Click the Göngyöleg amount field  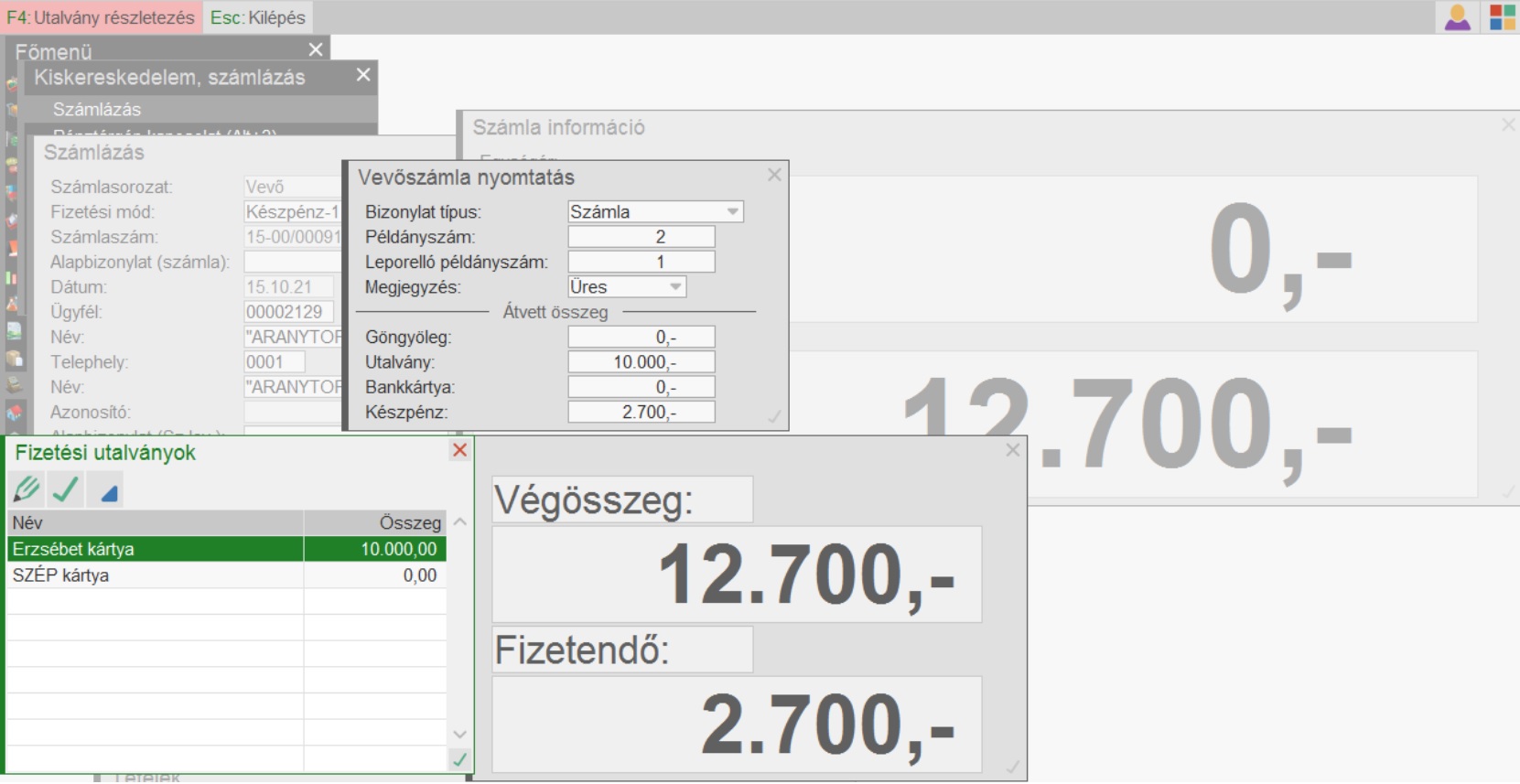point(641,338)
